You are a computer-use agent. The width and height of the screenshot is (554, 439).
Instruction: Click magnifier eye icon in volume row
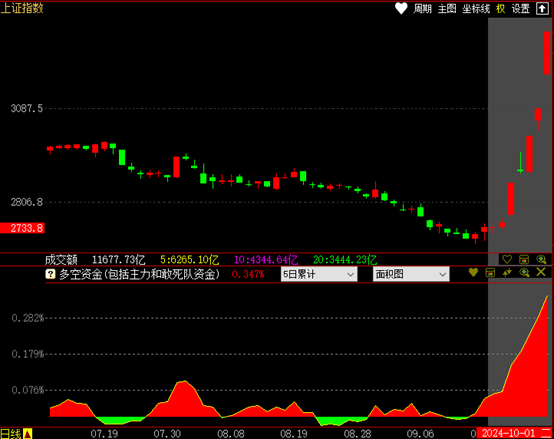pos(541,259)
